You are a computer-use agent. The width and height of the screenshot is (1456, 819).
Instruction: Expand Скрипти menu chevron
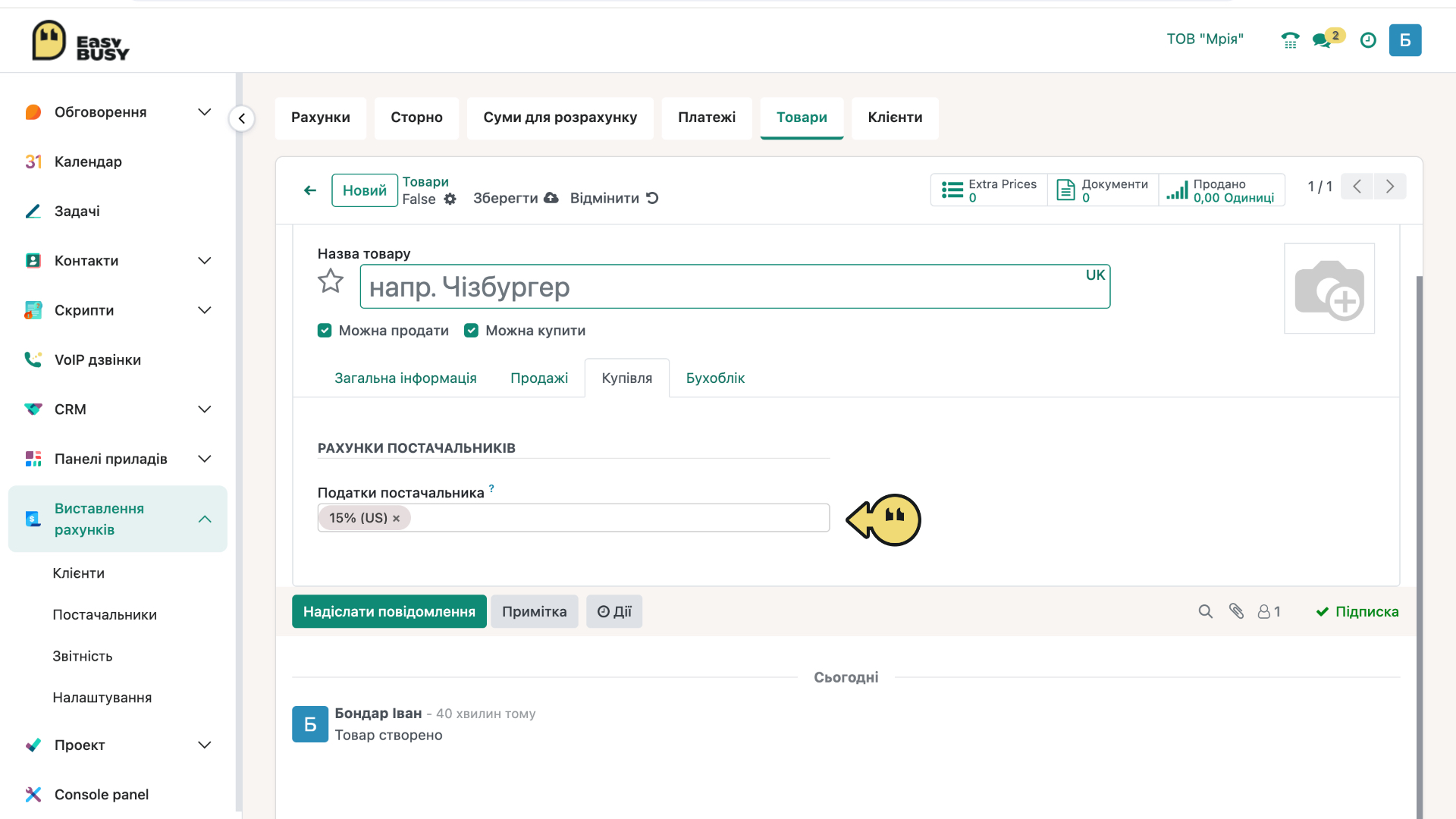[x=205, y=310]
